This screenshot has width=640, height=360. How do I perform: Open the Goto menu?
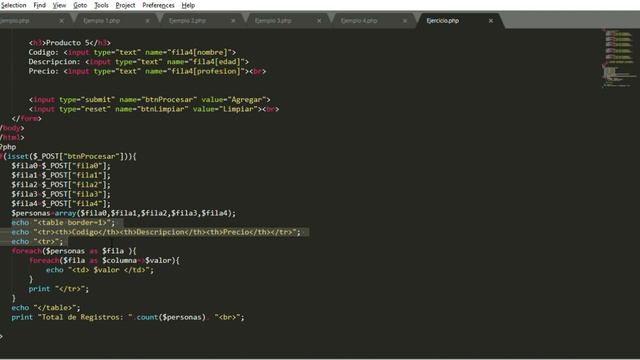click(x=80, y=5)
